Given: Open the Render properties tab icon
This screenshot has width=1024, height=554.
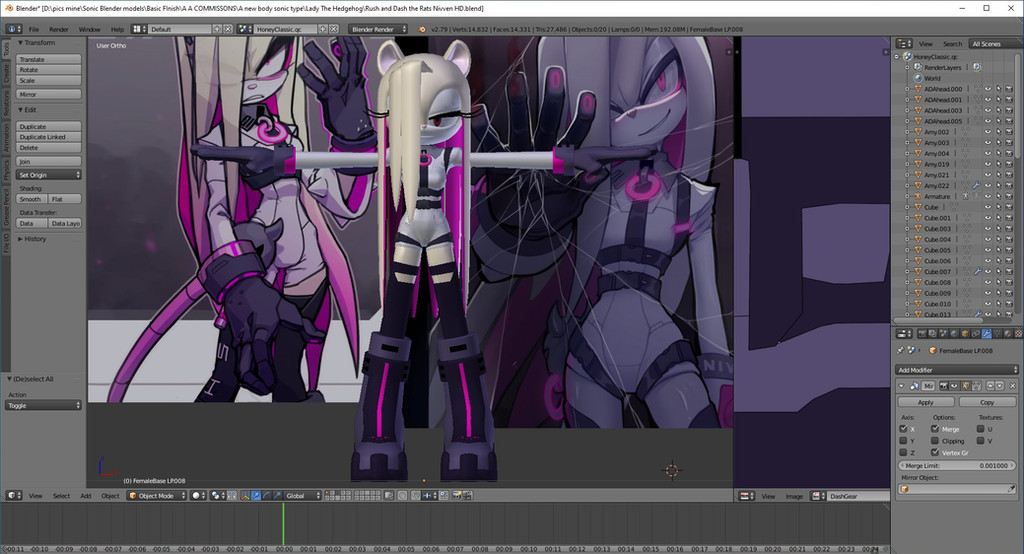Looking at the screenshot, I should point(922,333).
